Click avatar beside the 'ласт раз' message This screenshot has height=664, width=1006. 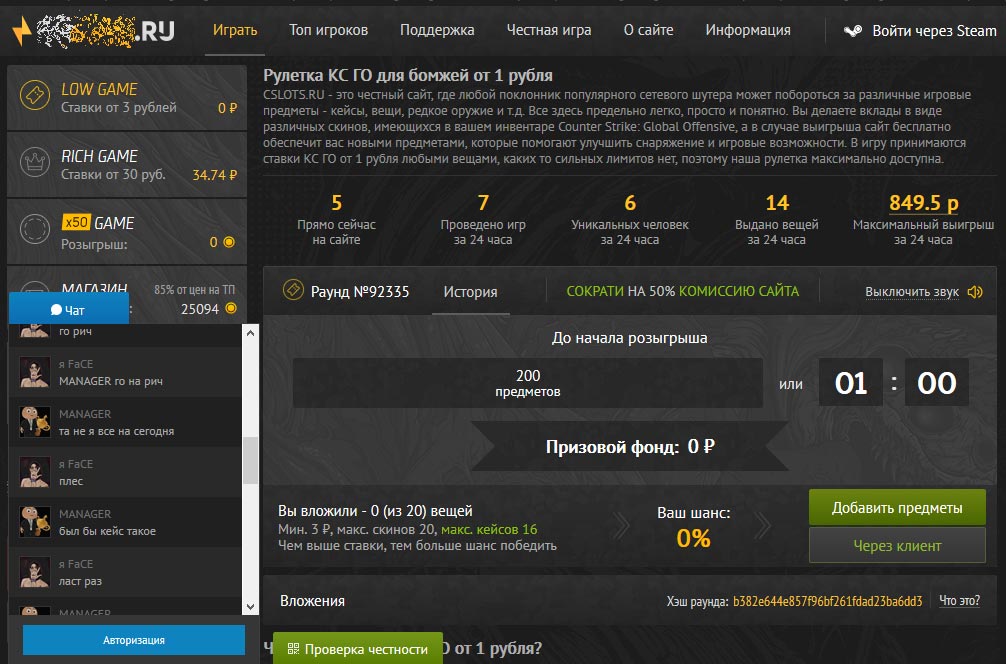pyautogui.click(x=35, y=572)
